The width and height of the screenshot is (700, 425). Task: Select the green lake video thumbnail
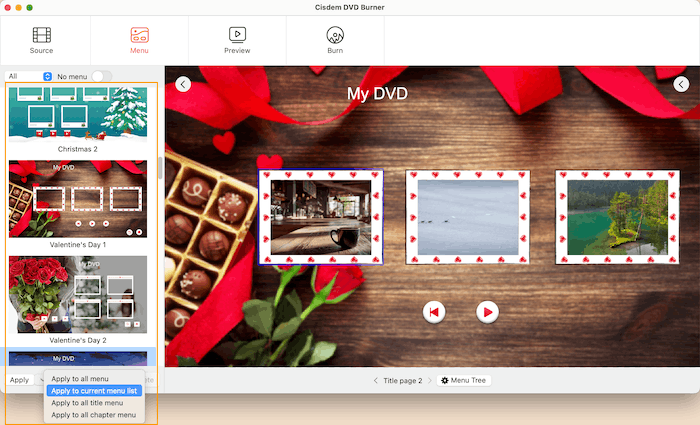610,217
